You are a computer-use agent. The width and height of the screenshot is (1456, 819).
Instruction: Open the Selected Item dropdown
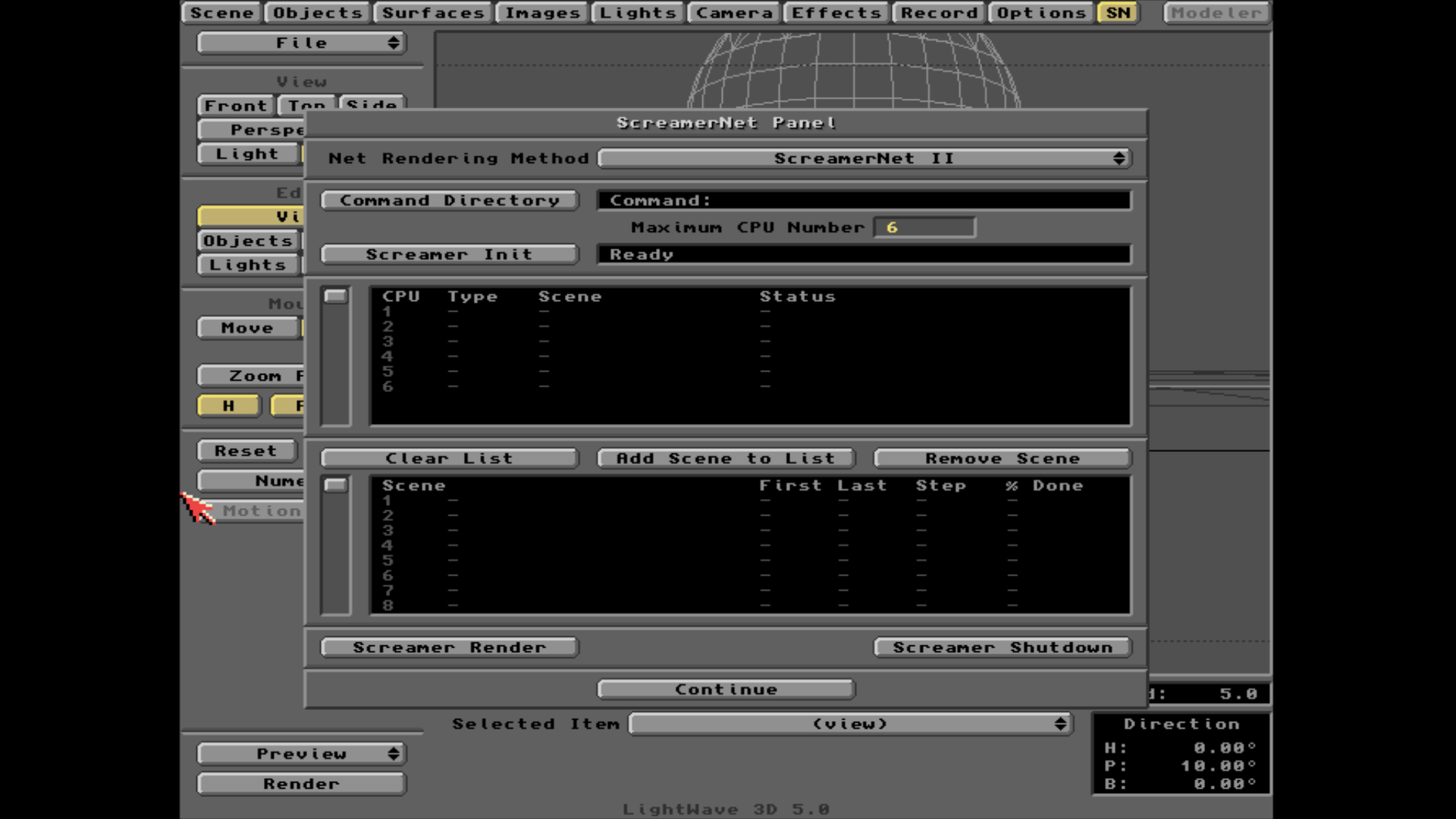pos(850,724)
